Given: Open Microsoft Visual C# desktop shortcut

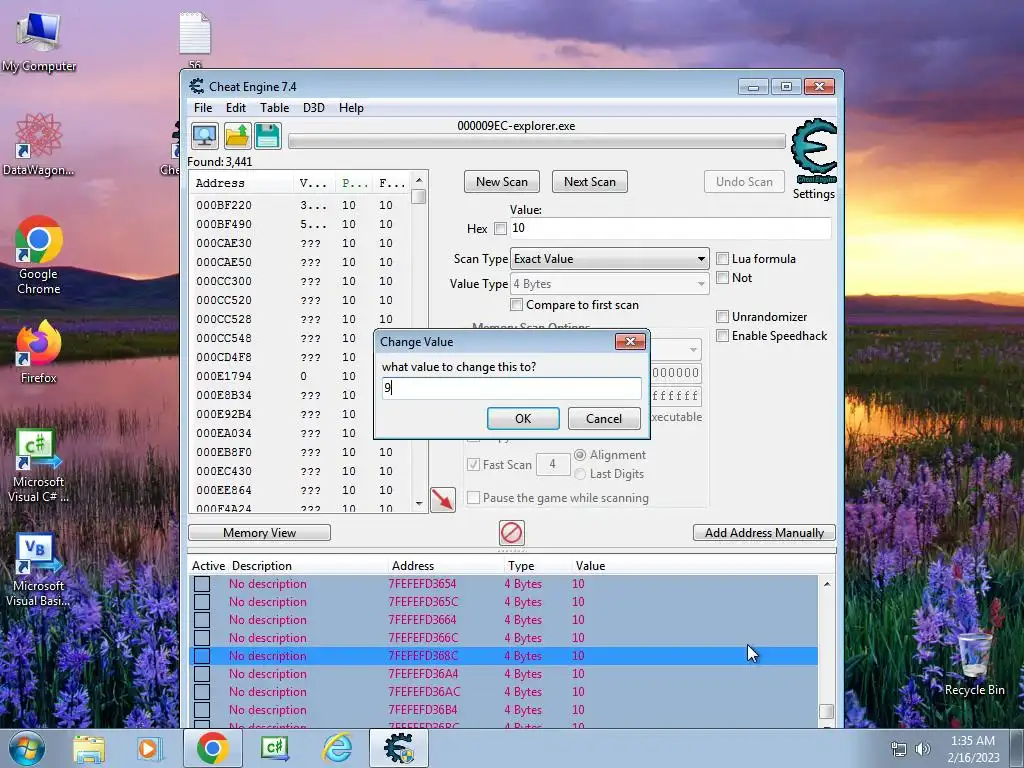Looking at the screenshot, I should click(x=39, y=466).
